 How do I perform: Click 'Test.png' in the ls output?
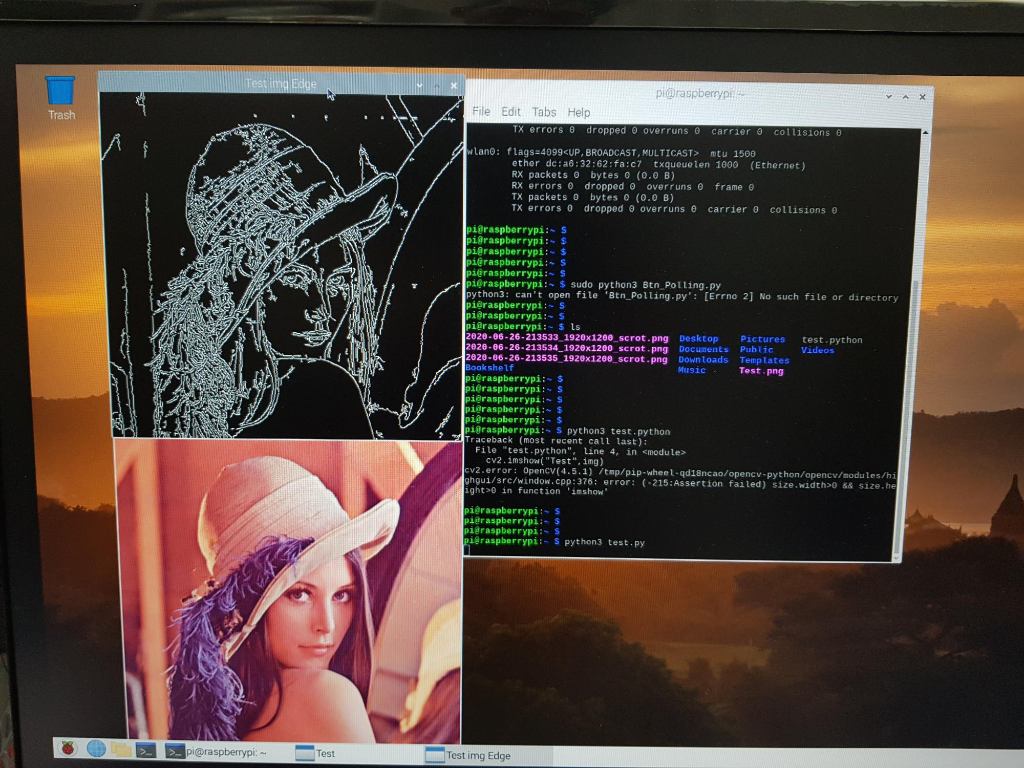coord(761,370)
